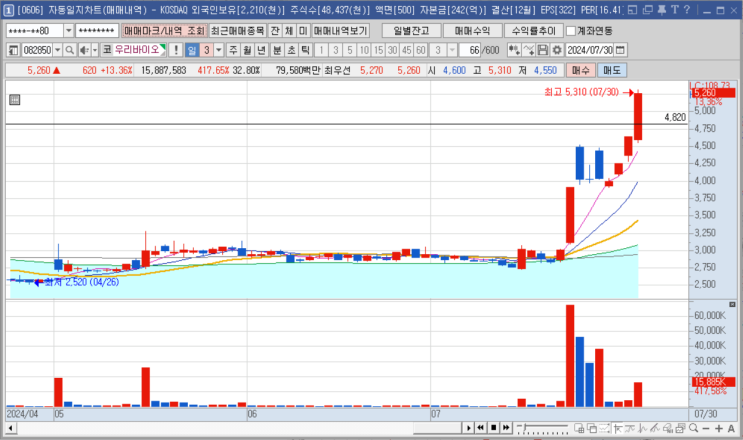Rewind chart replay

tap(480, 428)
